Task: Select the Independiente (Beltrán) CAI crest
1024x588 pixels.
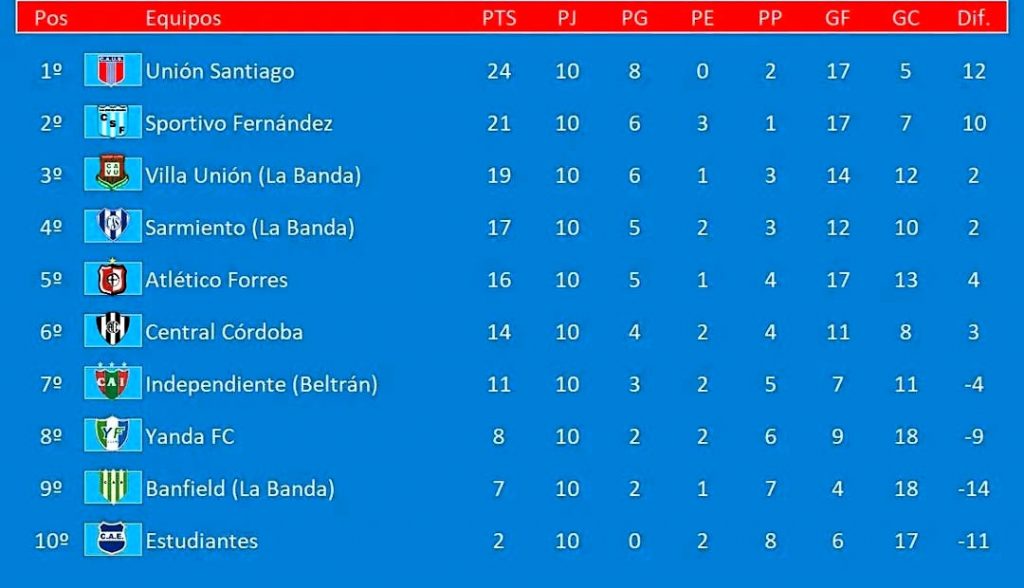Action: click(112, 382)
